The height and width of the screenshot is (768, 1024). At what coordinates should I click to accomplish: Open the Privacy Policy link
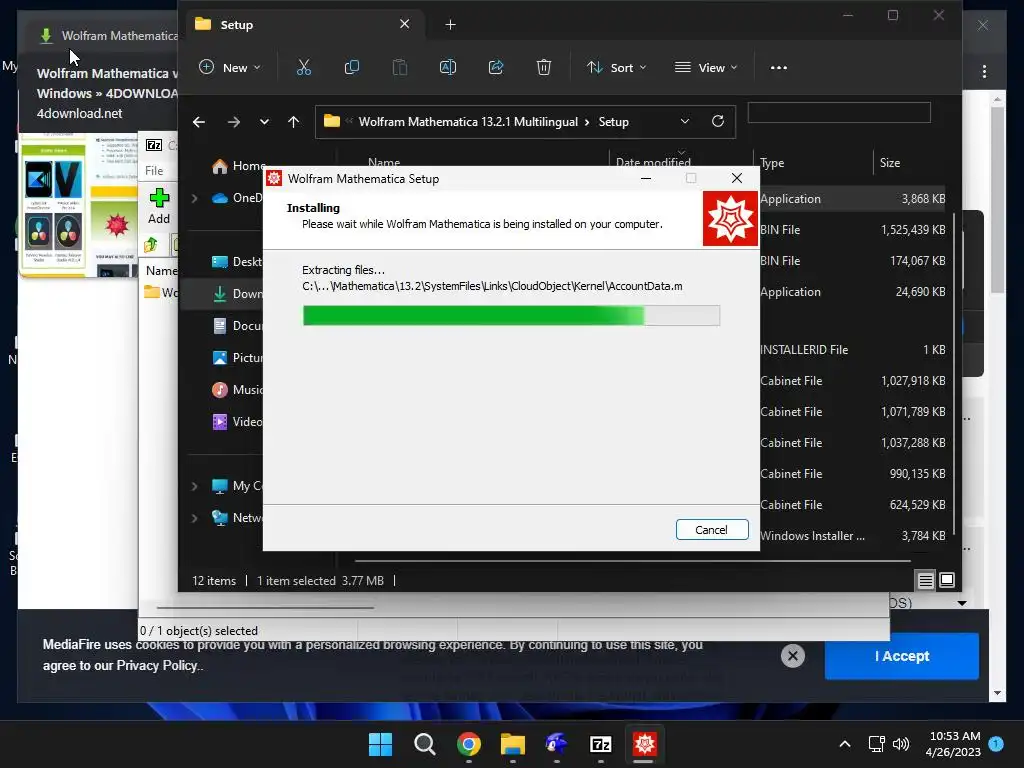pos(157,665)
